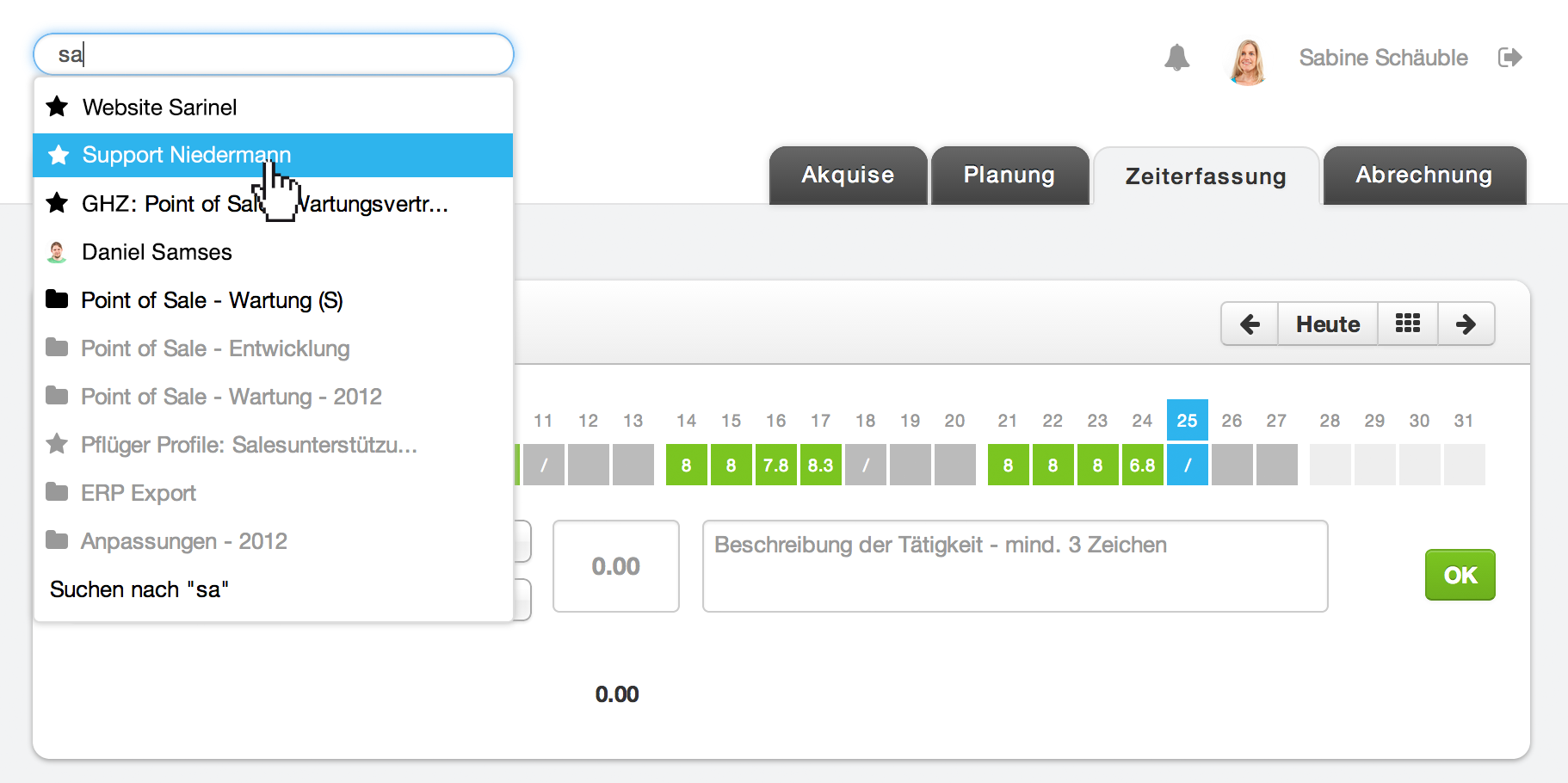Select starred Website Sarinel result
The height and width of the screenshot is (783, 1568).
273,108
